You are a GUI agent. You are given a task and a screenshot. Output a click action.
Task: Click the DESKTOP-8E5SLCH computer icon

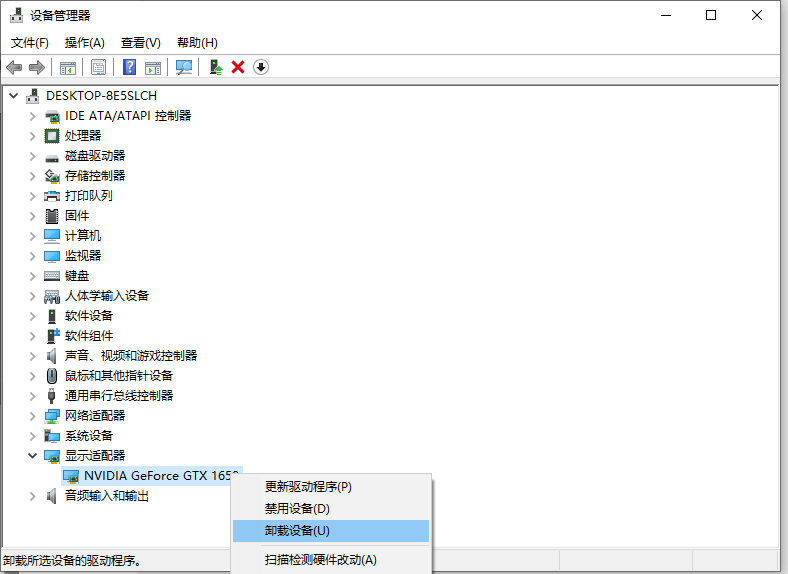pyautogui.click(x=33, y=95)
